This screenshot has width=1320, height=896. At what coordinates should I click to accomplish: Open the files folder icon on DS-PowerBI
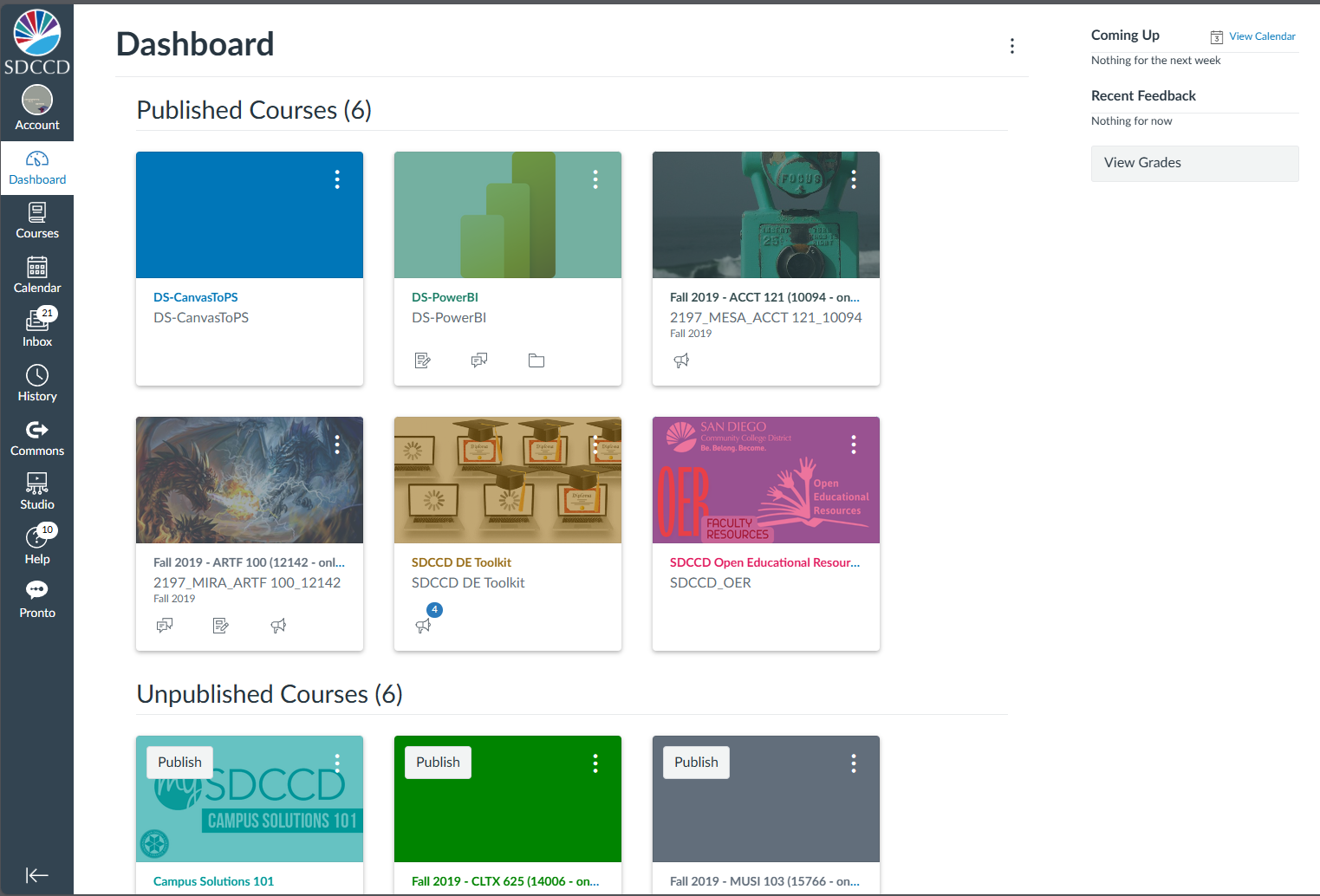(536, 360)
